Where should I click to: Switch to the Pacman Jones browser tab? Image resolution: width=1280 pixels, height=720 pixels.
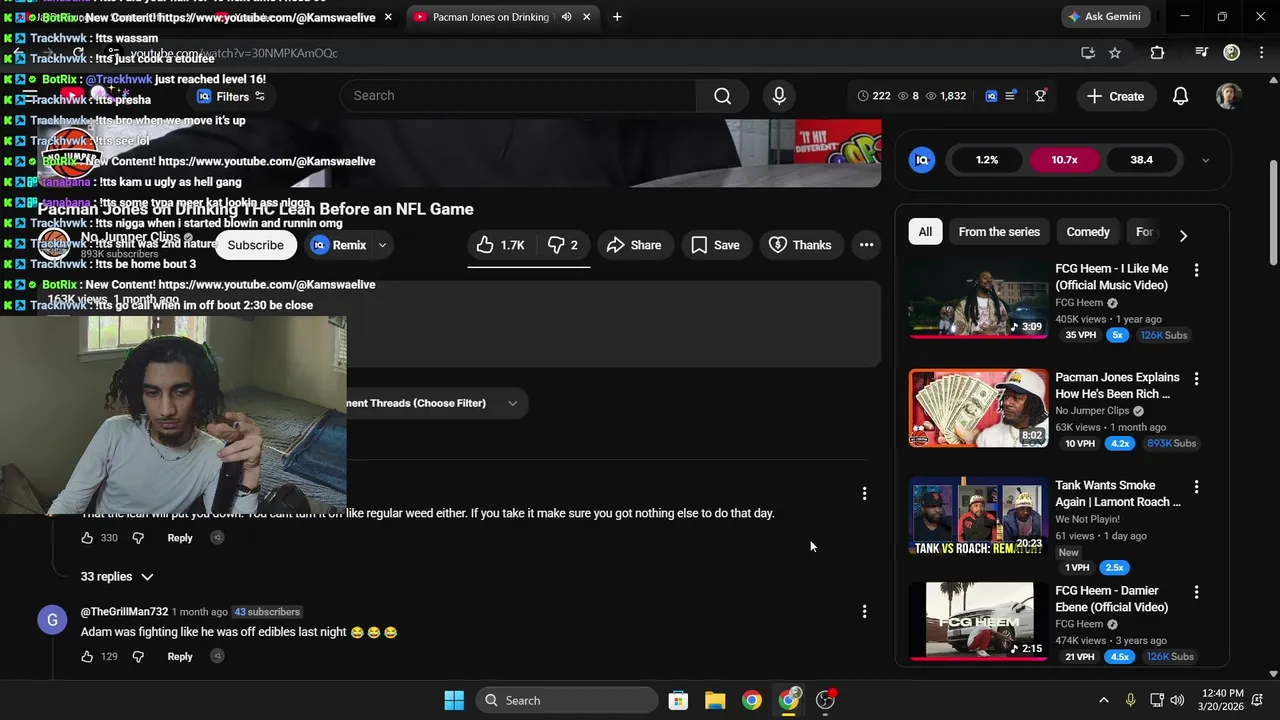coord(490,17)
